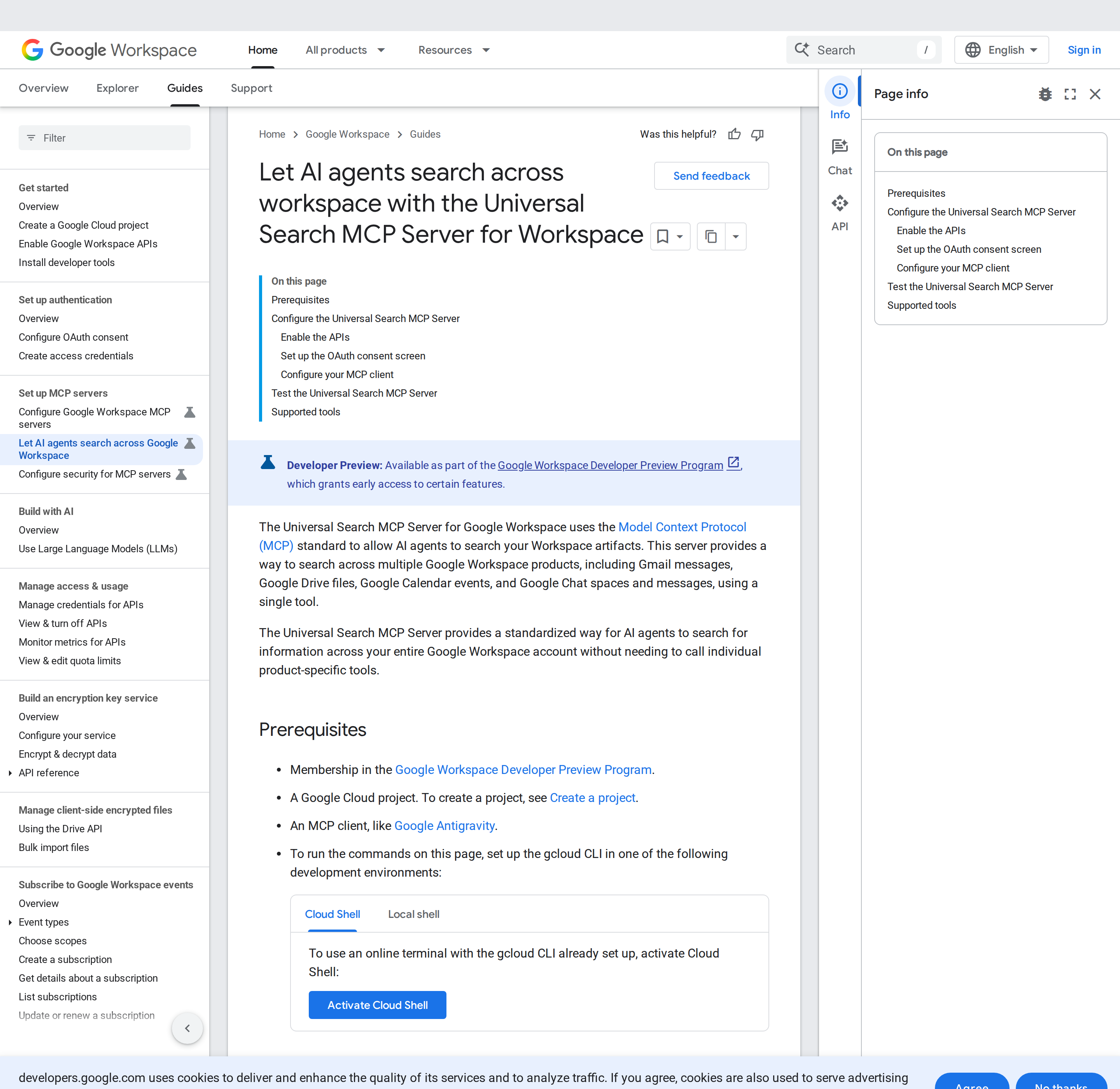The height and width of the screenshot is (1089, 1120).
Task: Open the English language dropdown
Action: [1001, 50]
